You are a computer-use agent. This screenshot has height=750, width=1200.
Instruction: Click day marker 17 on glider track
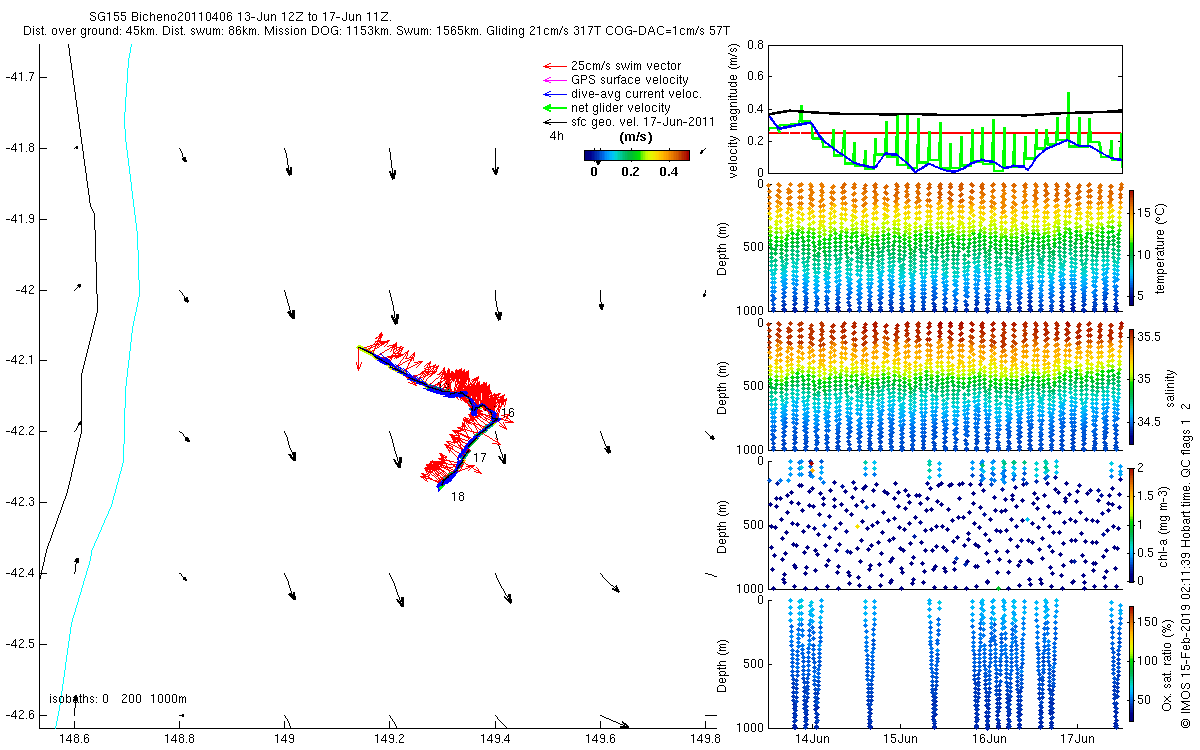tap(479, 458)
